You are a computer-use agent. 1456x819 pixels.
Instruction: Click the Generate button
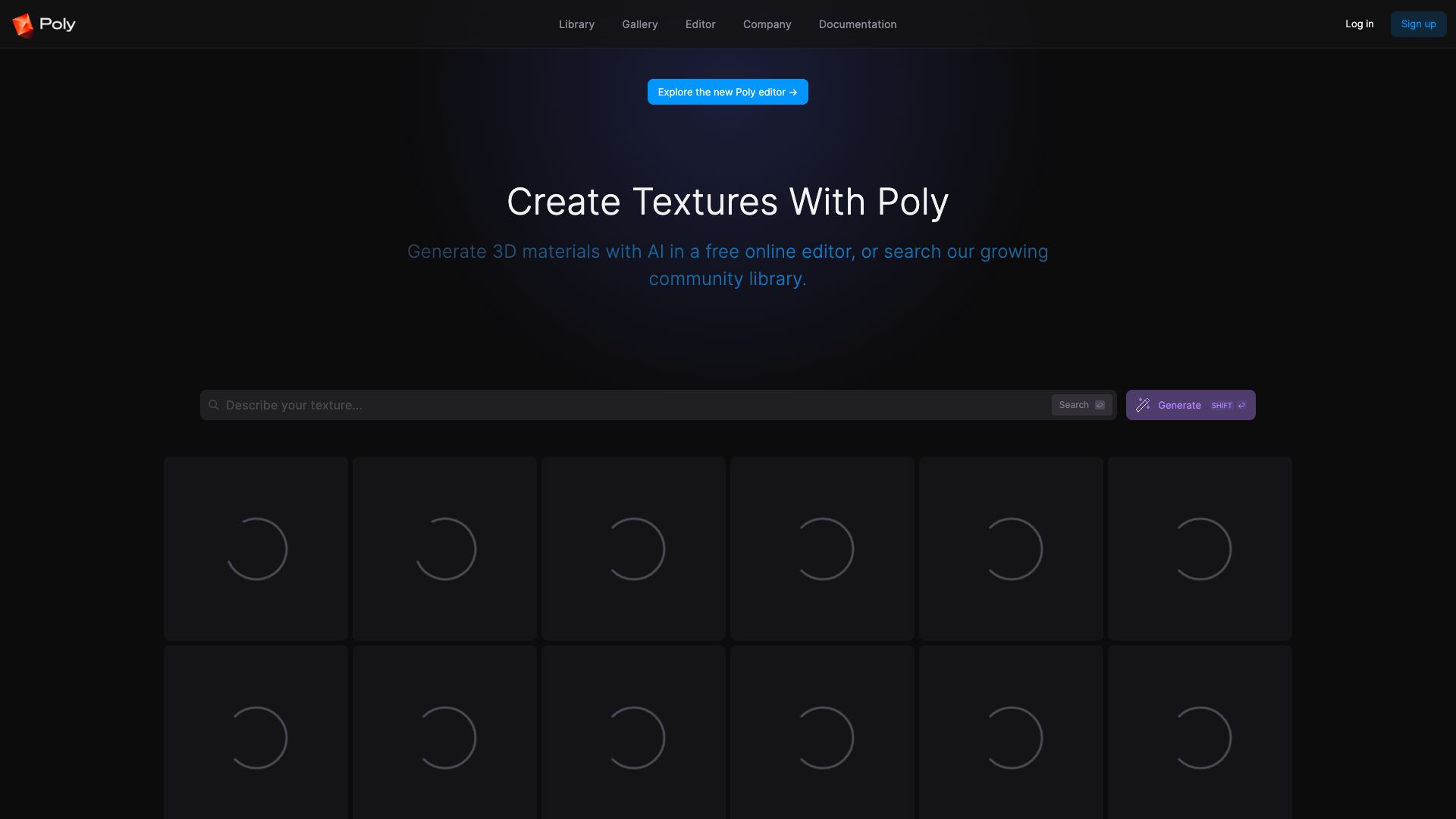(1191, 405)
